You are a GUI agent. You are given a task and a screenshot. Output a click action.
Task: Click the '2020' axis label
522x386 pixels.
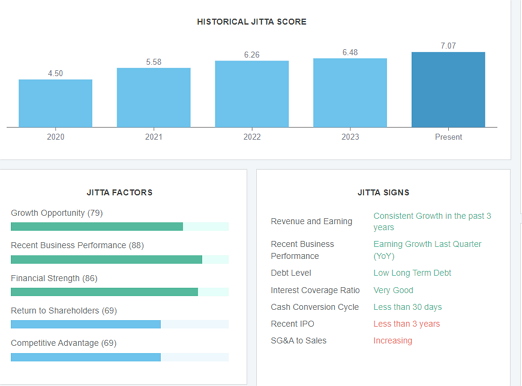pyautogui.click(x=55, y=137)
